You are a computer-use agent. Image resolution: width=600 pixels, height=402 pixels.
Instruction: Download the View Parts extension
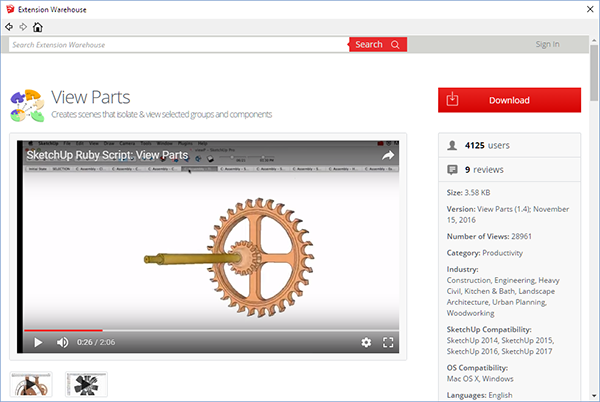pyautogui.click(x=509, y=100)
